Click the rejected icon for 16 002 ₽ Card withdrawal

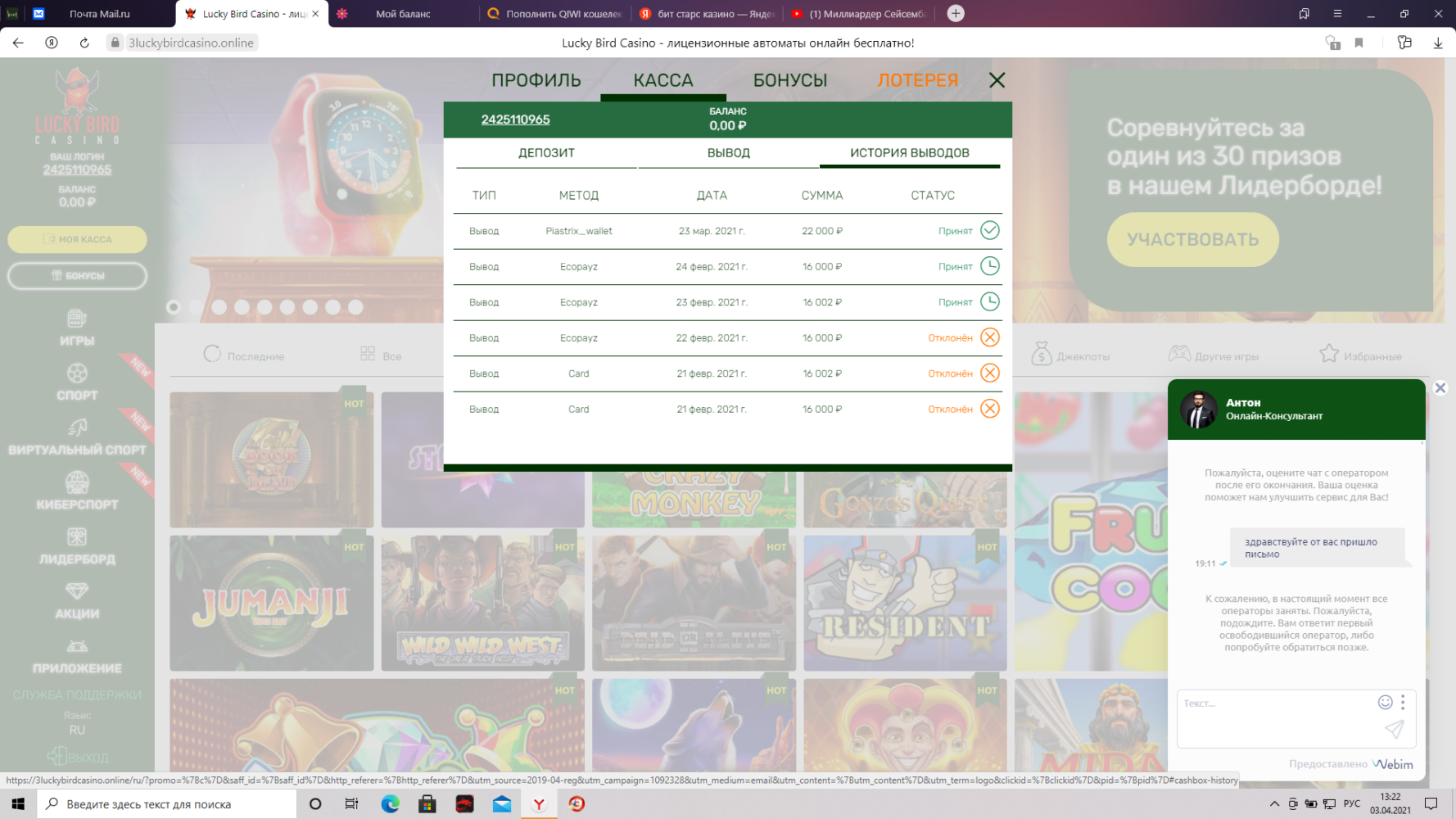(990, 373)
